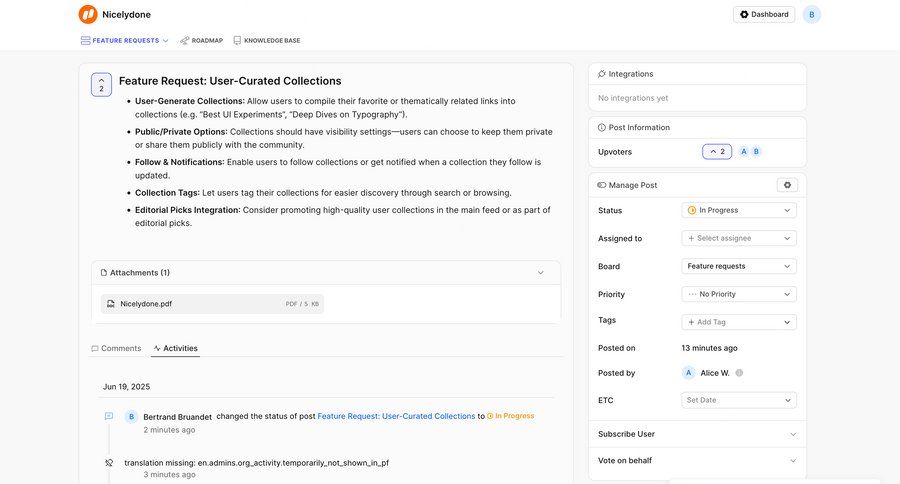The width and height of the screenshot is (900, 484).
Task: Open the Nicelydone.pdf attachment
Action: [212, 304]
